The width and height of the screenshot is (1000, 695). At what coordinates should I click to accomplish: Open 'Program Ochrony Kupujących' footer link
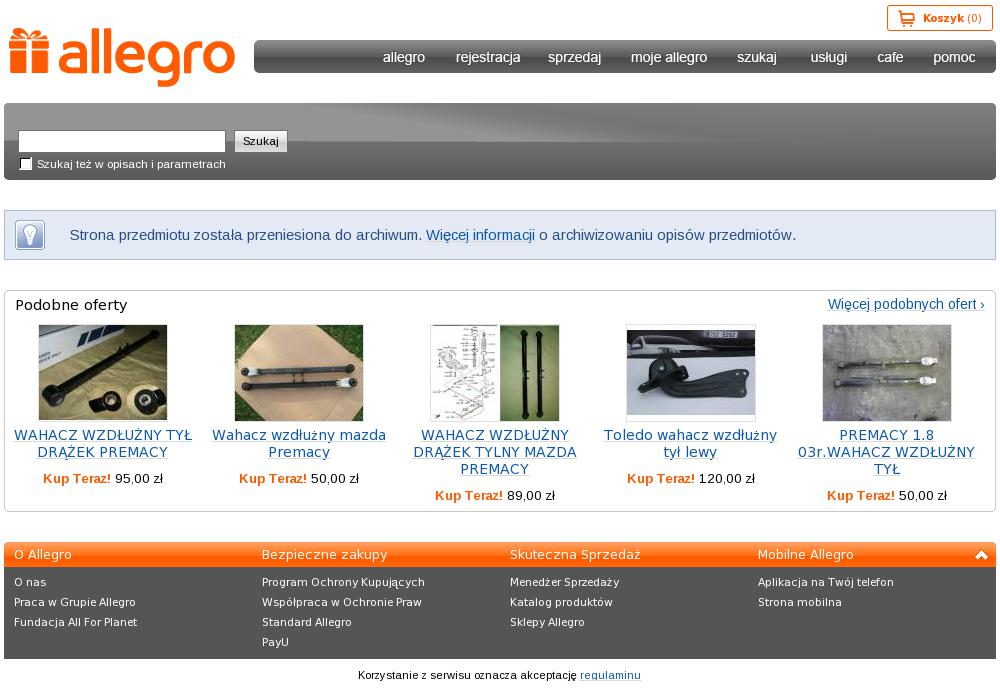[x=343, y=582]
